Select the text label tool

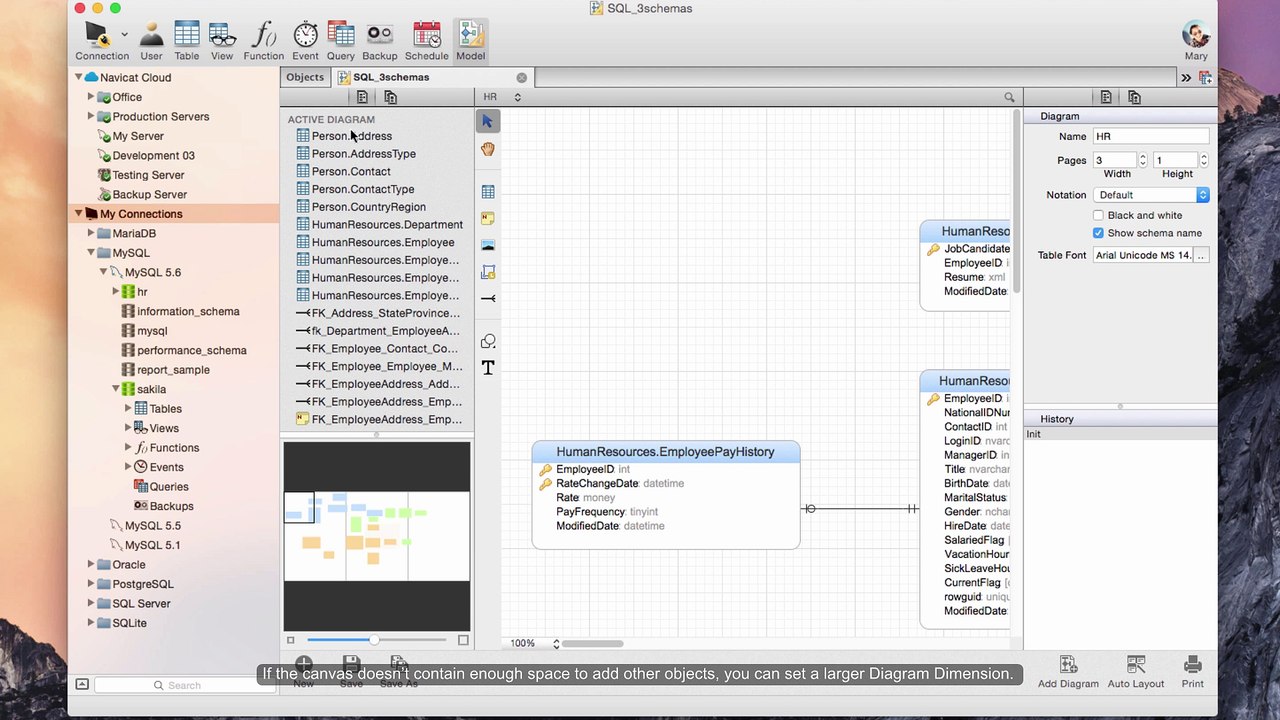tap(488, 368)
